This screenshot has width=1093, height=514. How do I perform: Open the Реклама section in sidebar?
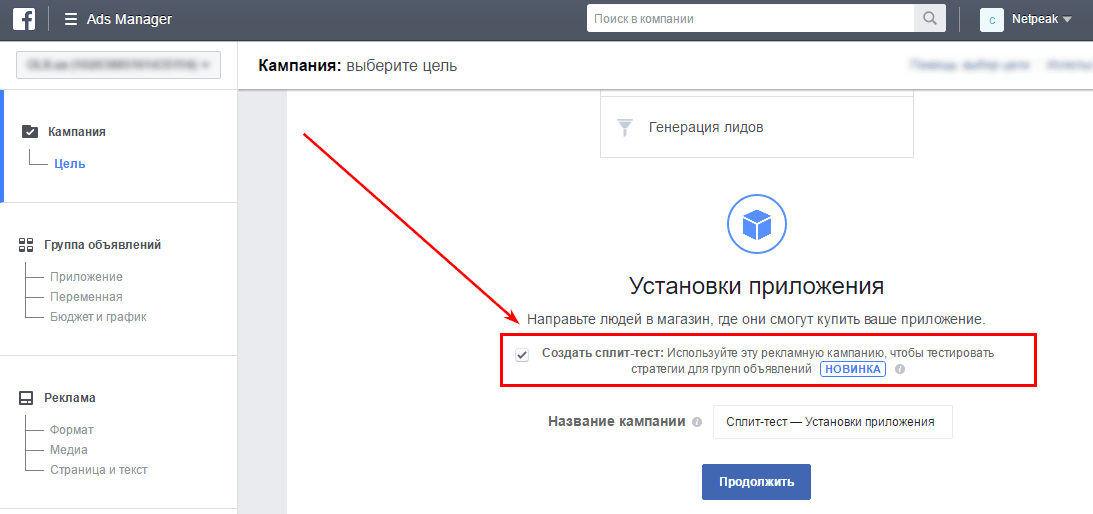click(69, 398)
